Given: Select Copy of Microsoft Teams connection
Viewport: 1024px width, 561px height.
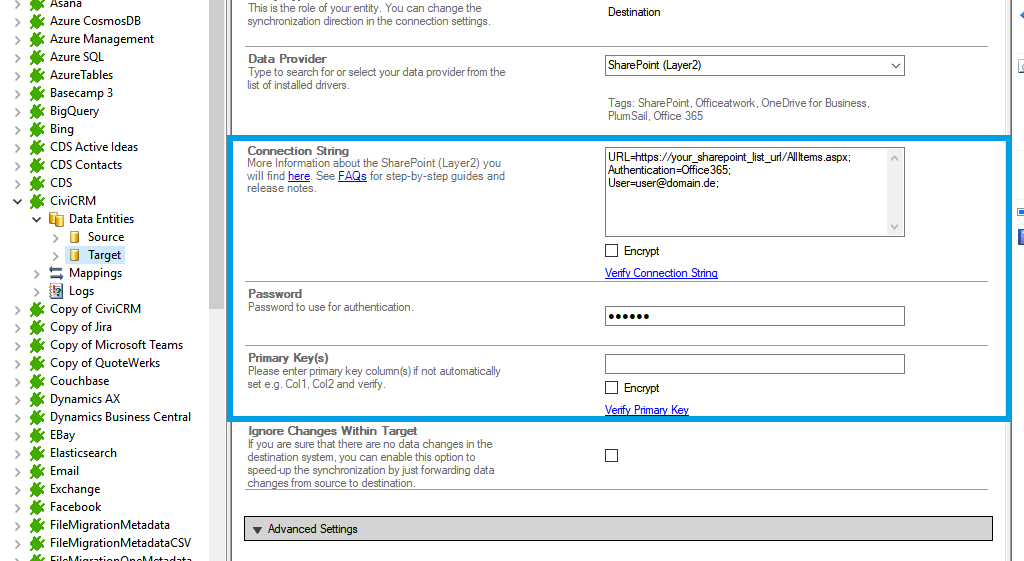Looking at the screenshot, I should (x=116, y=345).
